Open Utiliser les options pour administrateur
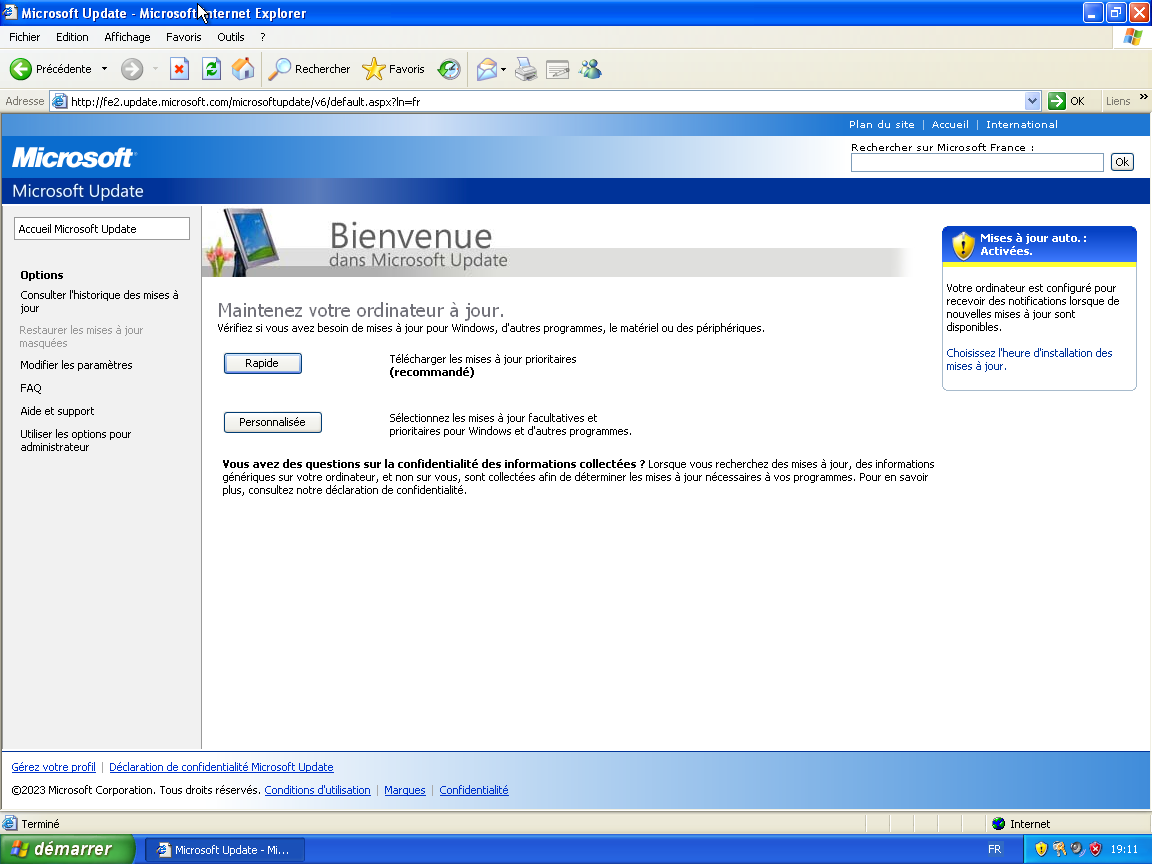 (76, 440)
